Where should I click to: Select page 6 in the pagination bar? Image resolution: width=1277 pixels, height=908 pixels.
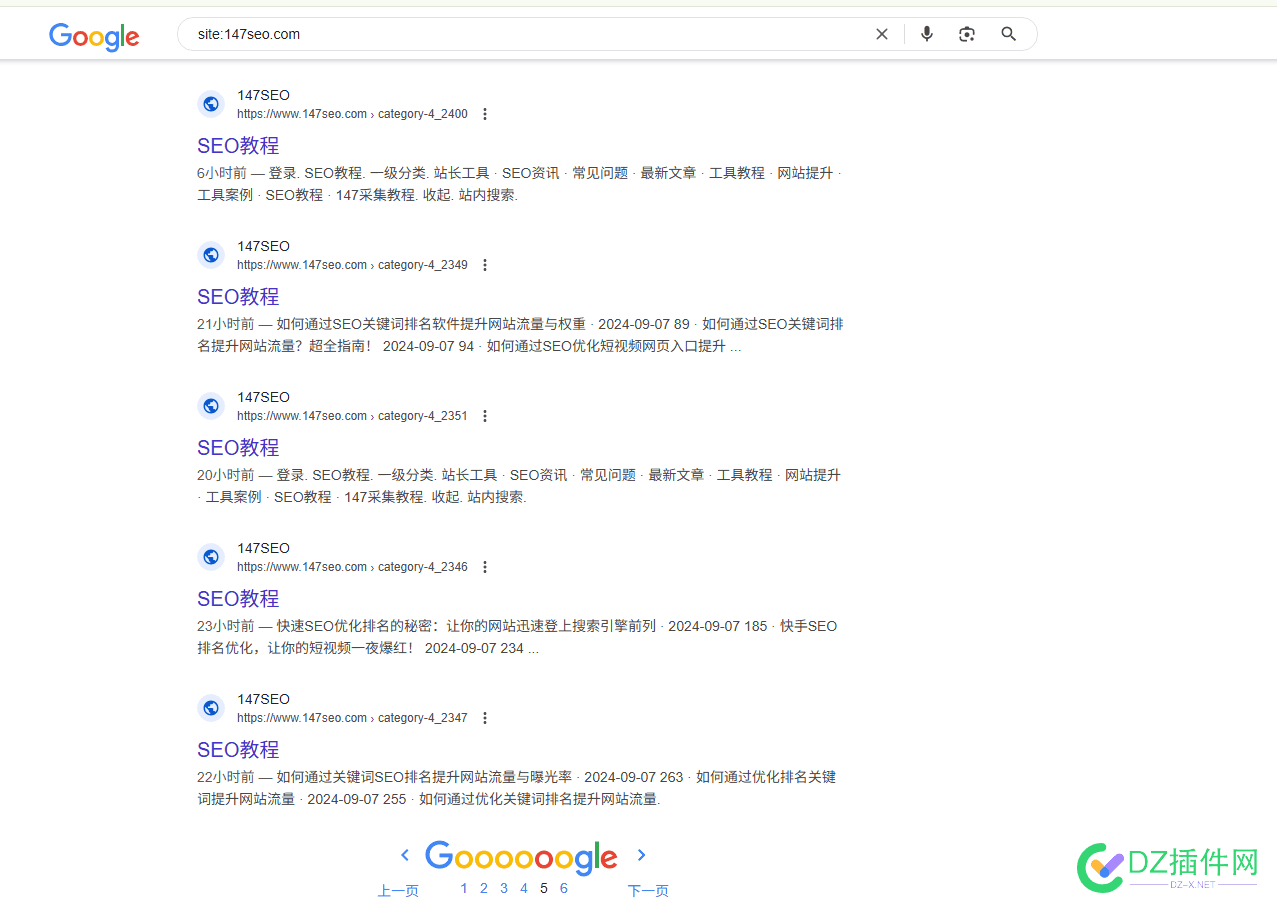[563, 887]
